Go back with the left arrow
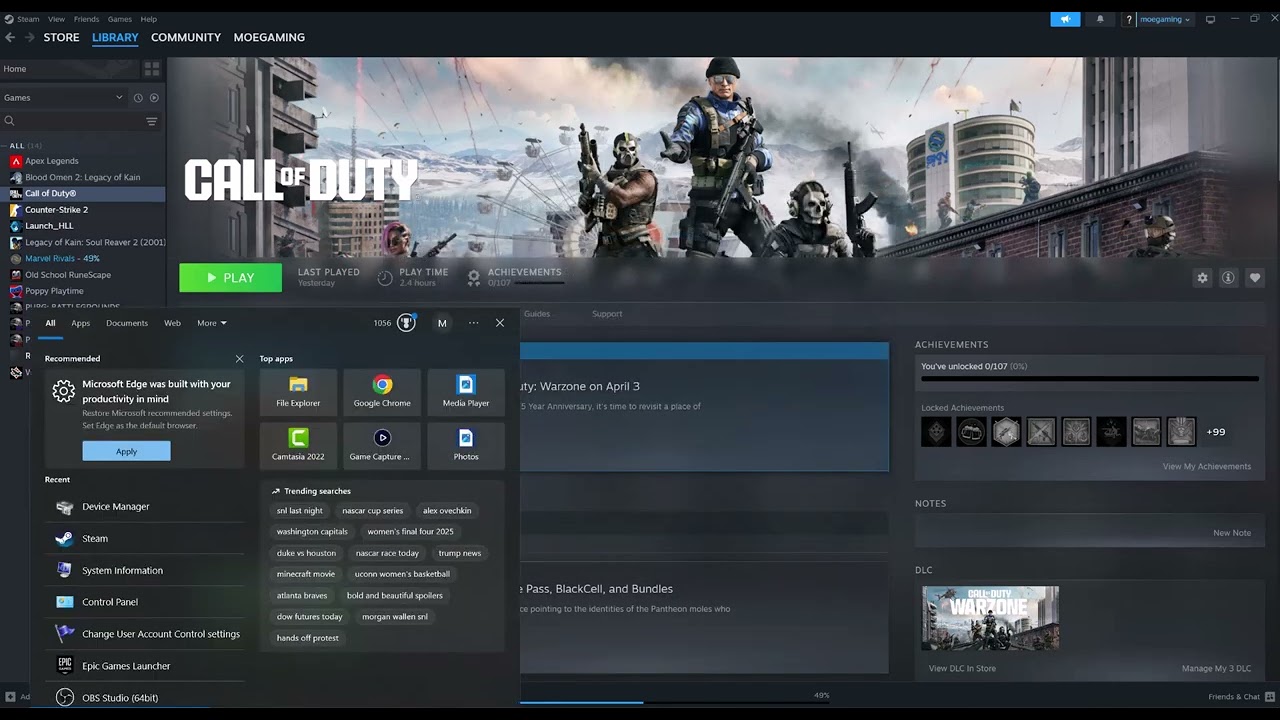The width and height of the screenshot is (1280, 720). [x=10, y=37]
